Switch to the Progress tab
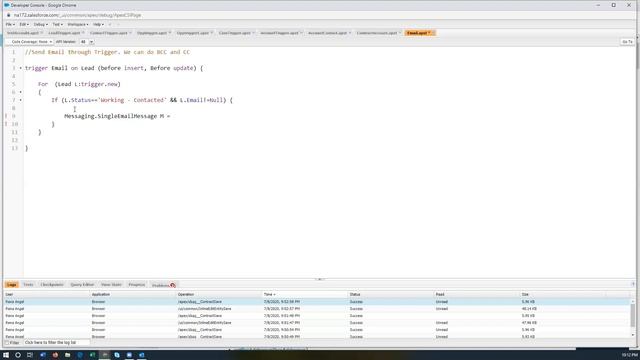The height and width of the screenshot is (360, 640). 137,284
